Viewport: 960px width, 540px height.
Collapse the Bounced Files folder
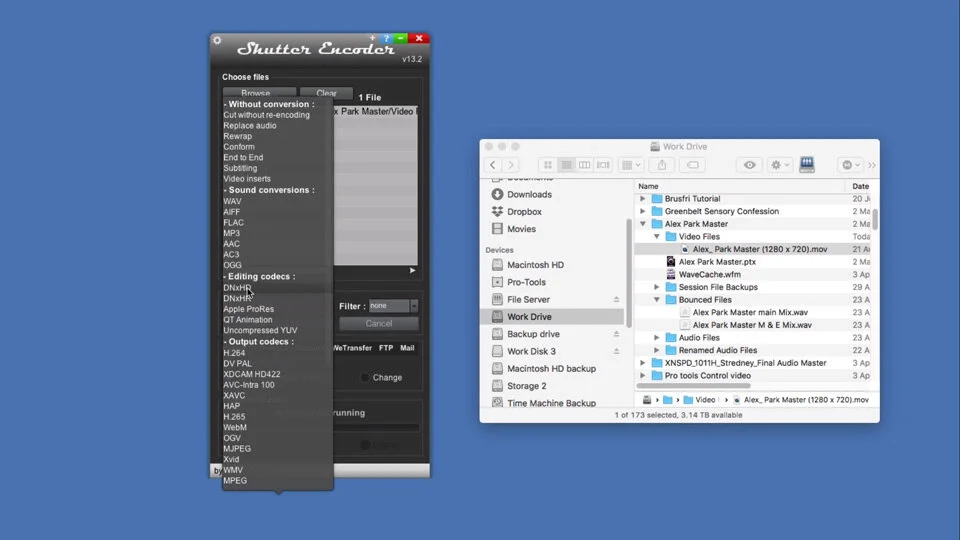tap(656, 300)
